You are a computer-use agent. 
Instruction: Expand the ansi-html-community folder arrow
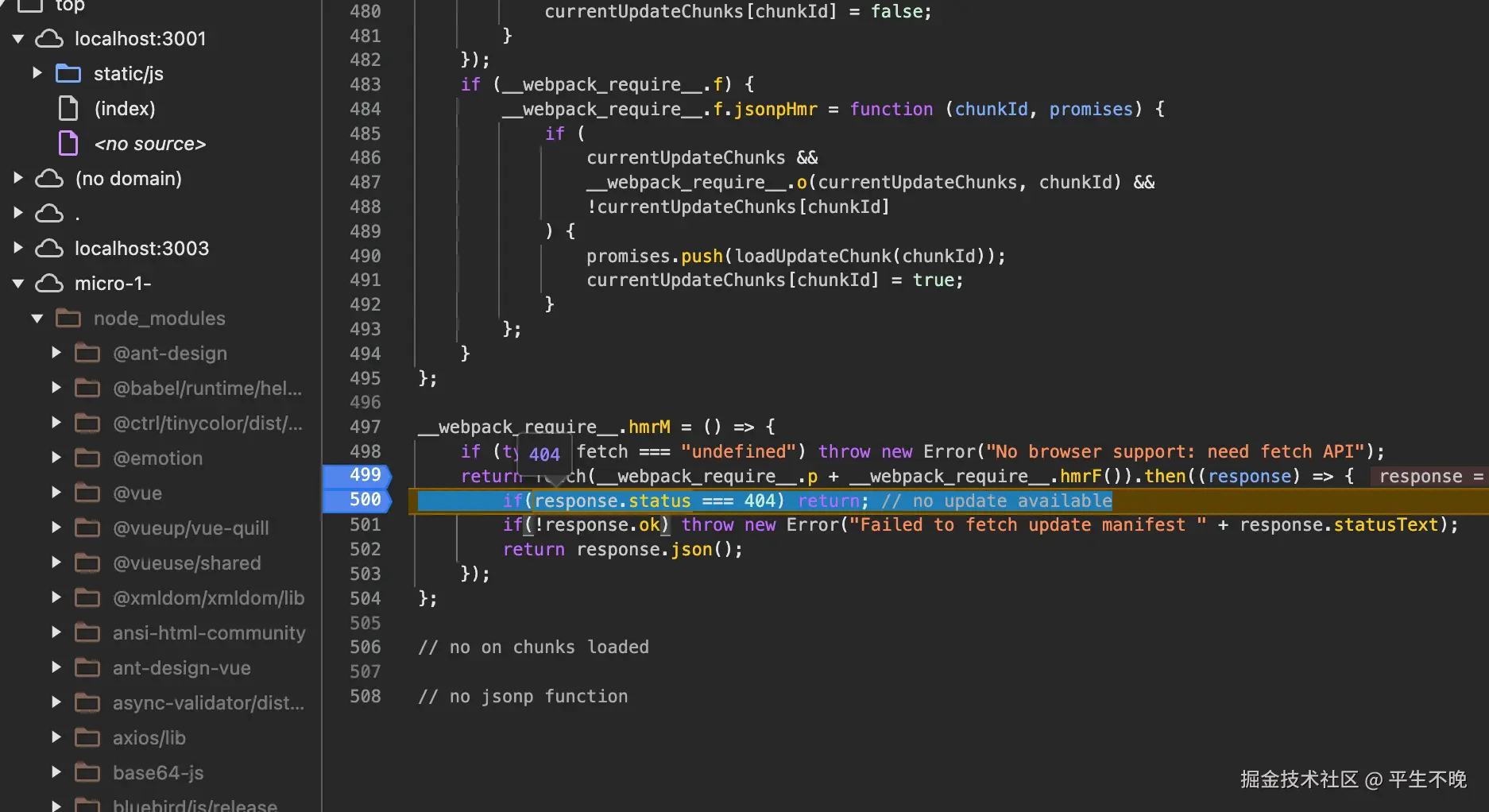pyautogui.click(x=56, y=632)
